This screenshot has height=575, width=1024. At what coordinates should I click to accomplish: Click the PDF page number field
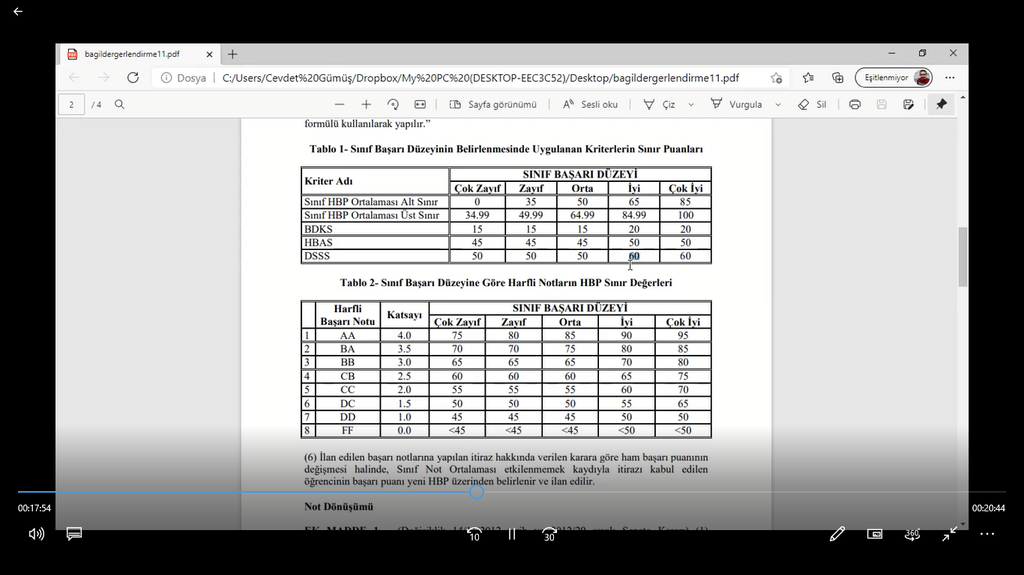pos(71,105)
